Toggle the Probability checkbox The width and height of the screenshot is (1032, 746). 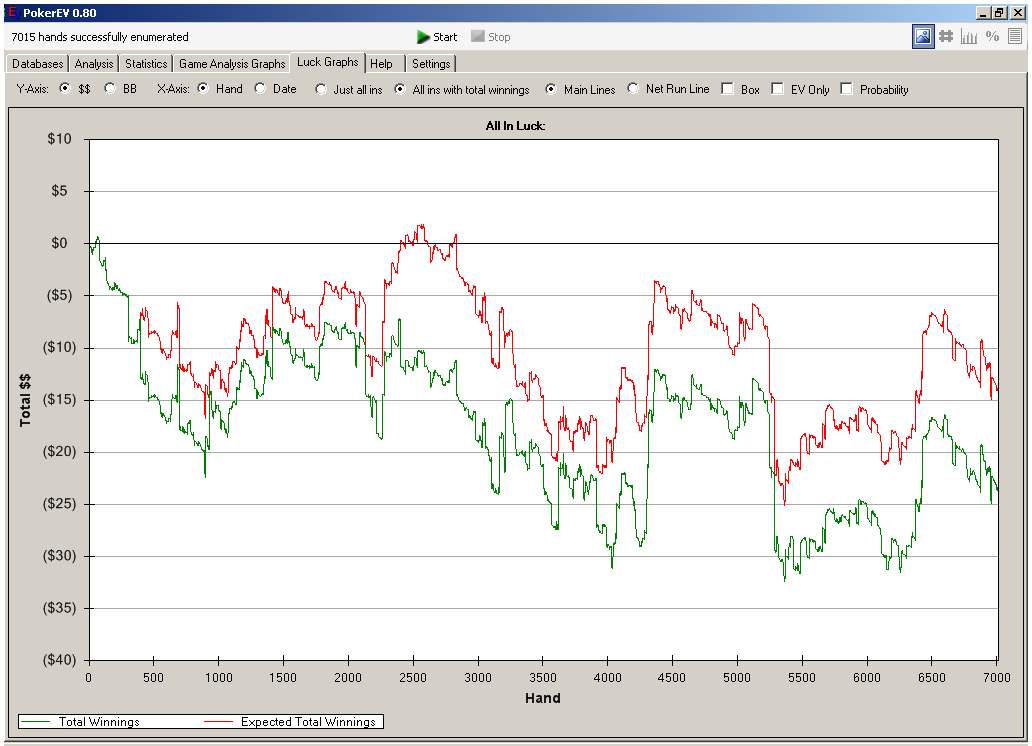click(x=846, y=89)
